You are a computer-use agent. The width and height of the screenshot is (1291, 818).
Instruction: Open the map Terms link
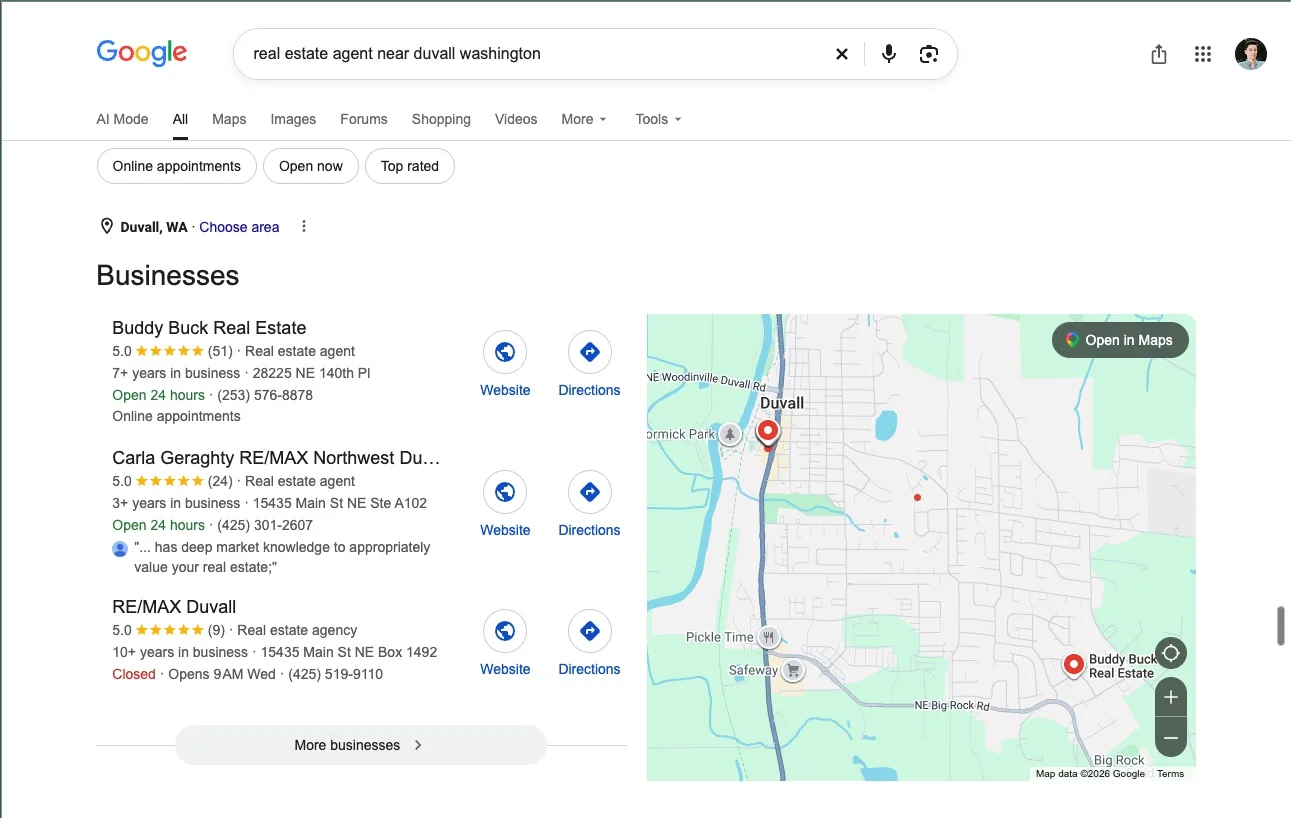(1170, 773)
